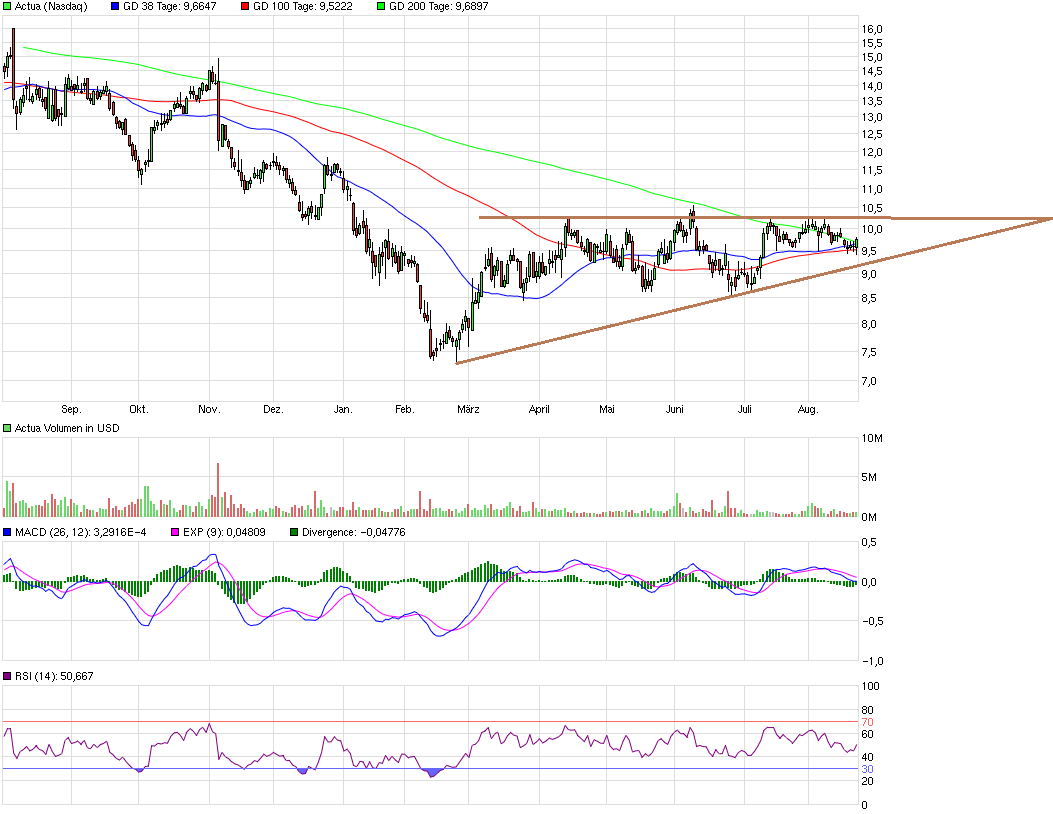Click the ascending brown support trendline
The image size is (1053, 814).
(600, 326)
